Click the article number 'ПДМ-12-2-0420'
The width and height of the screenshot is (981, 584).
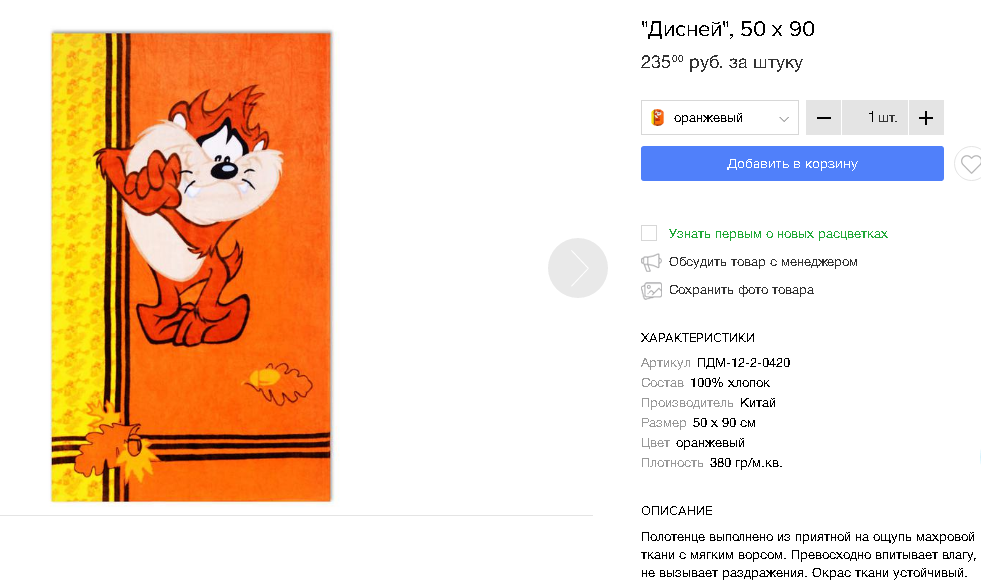[x=743, y=363]
